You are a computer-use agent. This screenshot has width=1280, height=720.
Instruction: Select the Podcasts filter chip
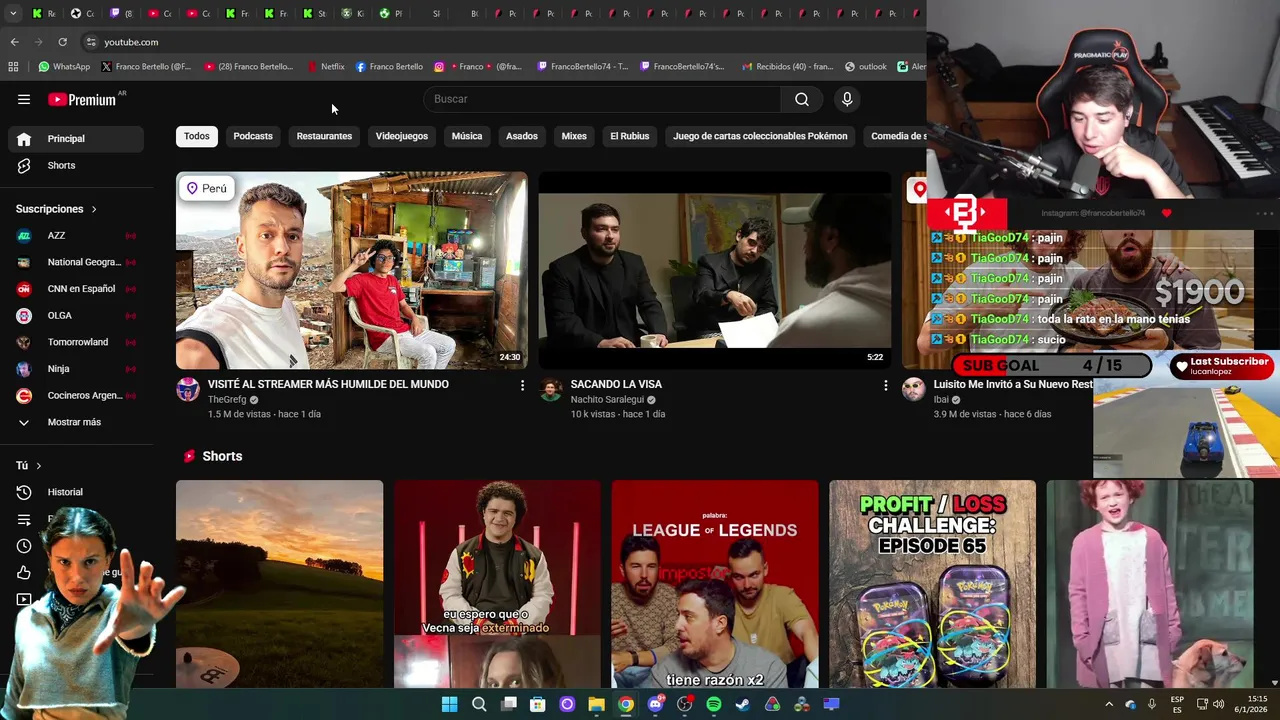click(x=253, y=136)
